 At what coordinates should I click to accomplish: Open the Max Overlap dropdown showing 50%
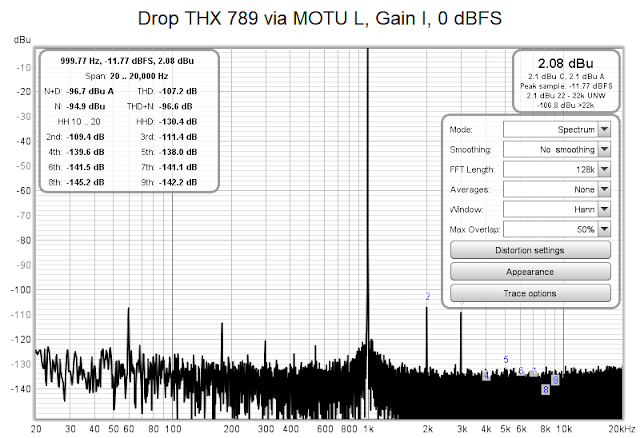point(557,229)
